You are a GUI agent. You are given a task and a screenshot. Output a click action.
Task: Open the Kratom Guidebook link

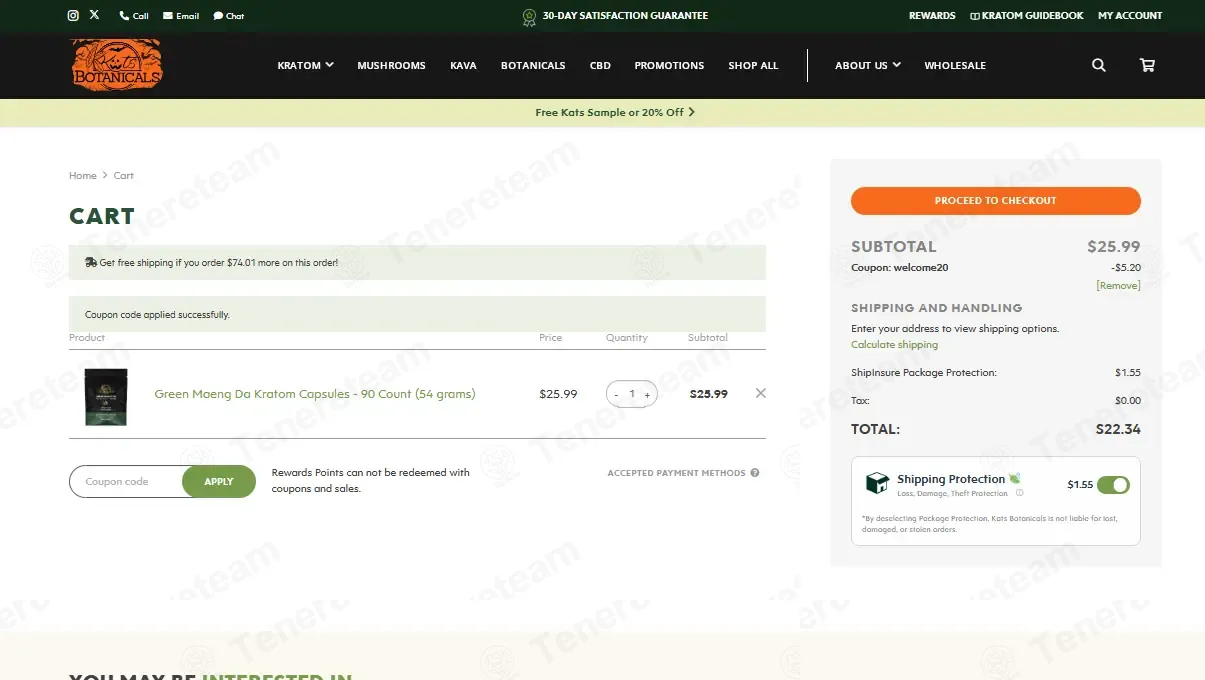pyautogui.click(x=1027, y=16)
